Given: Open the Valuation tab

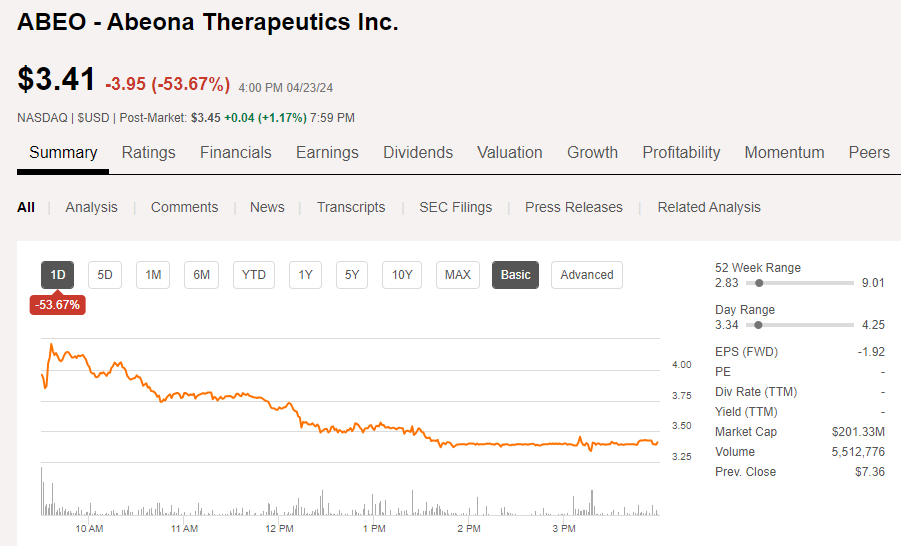Looking at the screenshot, I should pos(509,152).
